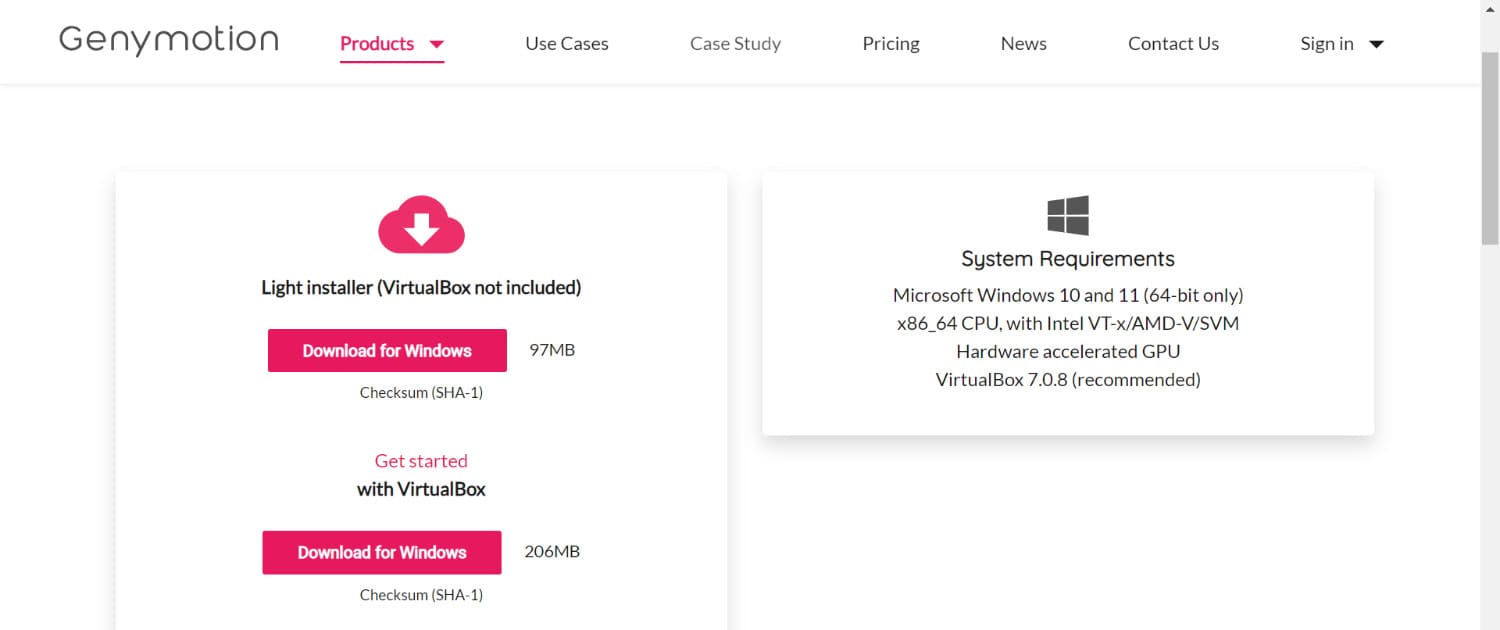
Task: Click "VirtualBox 7.0.8 (recommended)" text
Action: pos(1068,379)
